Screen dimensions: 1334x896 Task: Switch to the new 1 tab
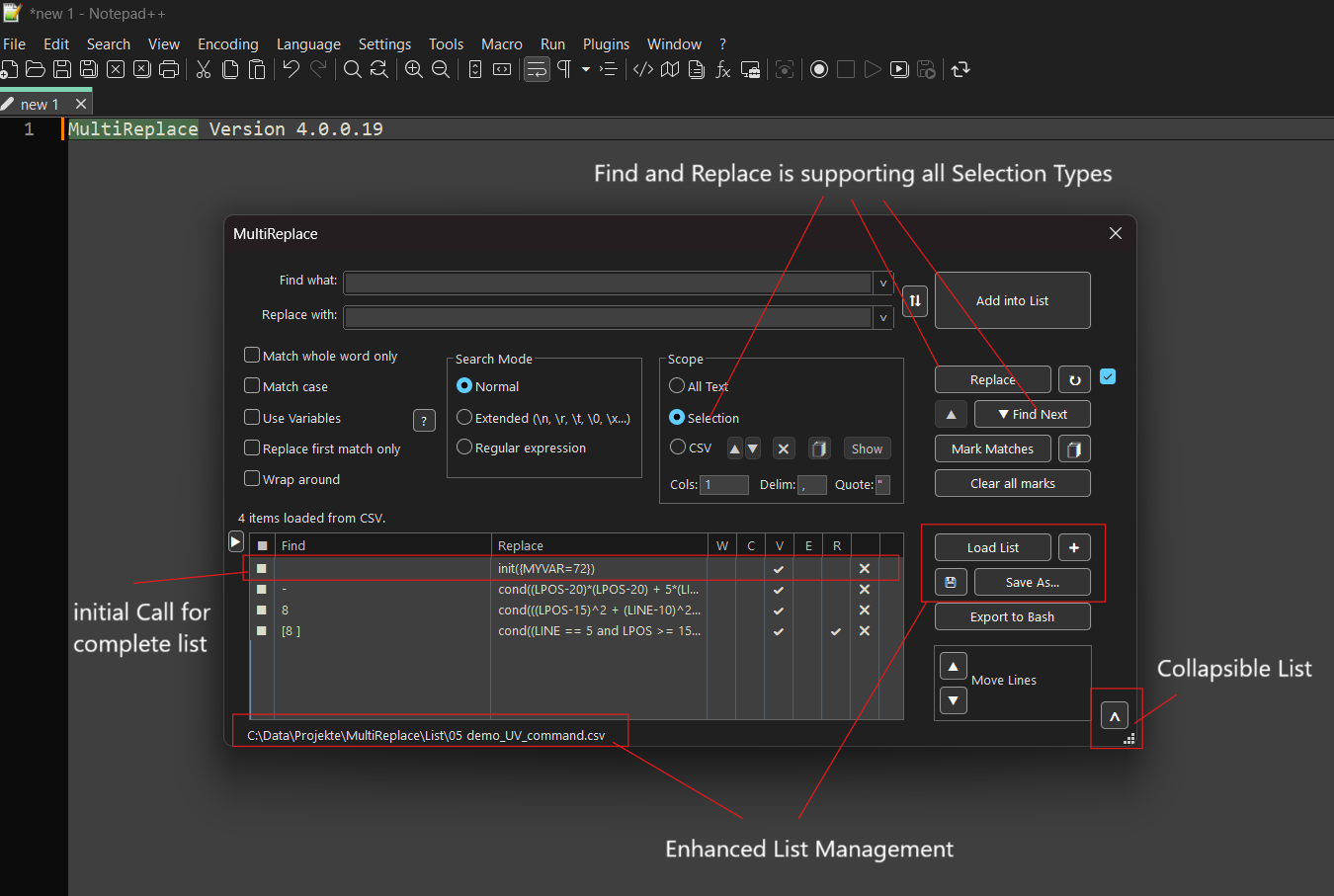(40, 104)
